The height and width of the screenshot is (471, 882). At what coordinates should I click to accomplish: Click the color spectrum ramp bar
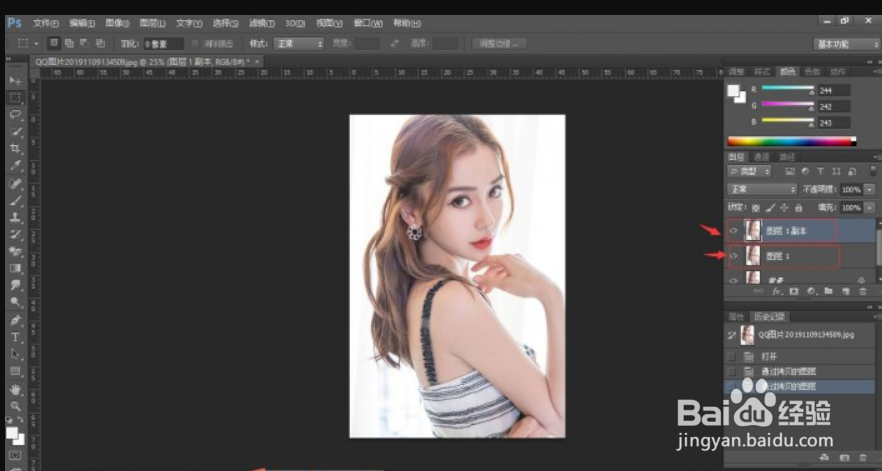(791, 141)
